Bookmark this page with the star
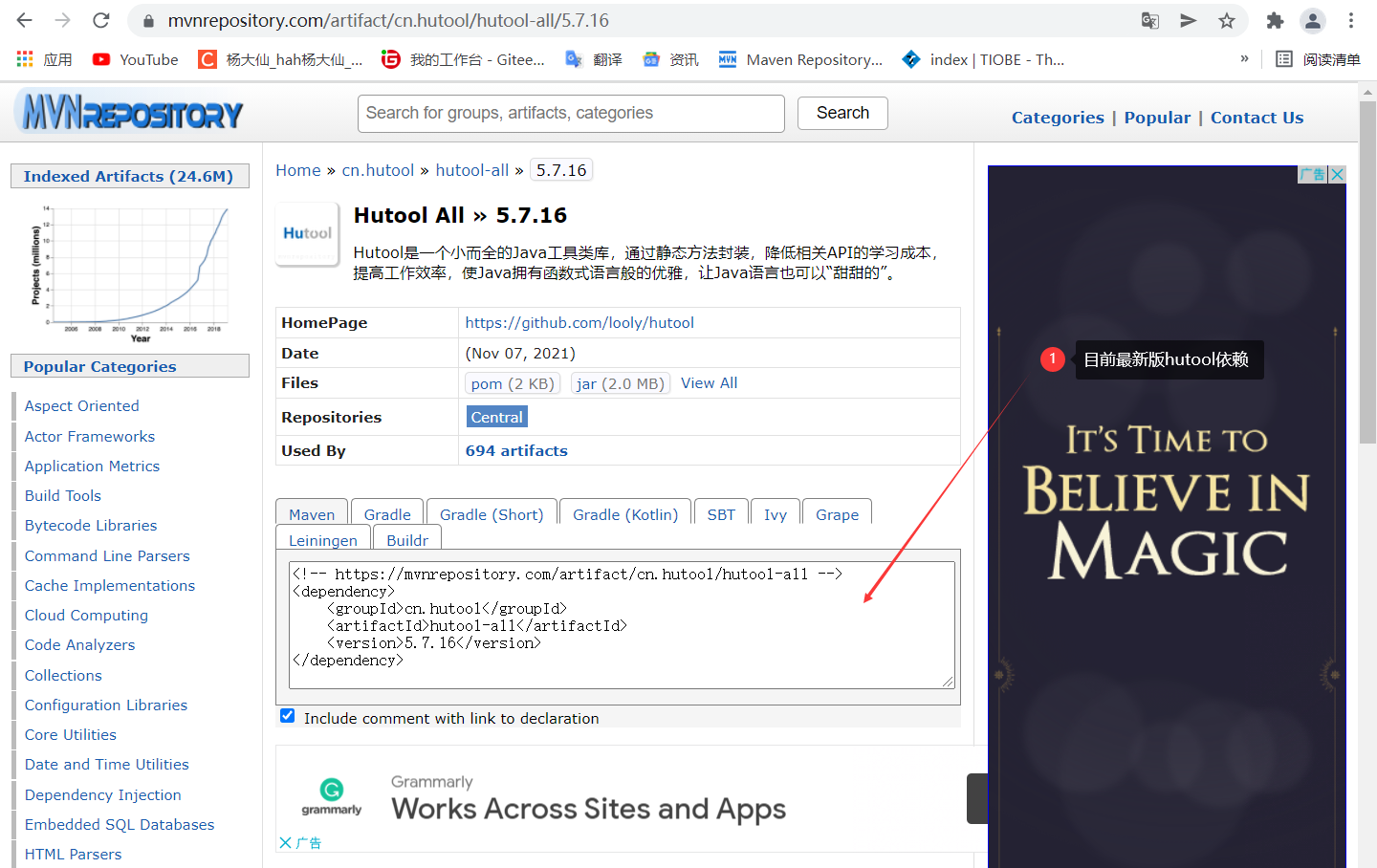 1227,20
